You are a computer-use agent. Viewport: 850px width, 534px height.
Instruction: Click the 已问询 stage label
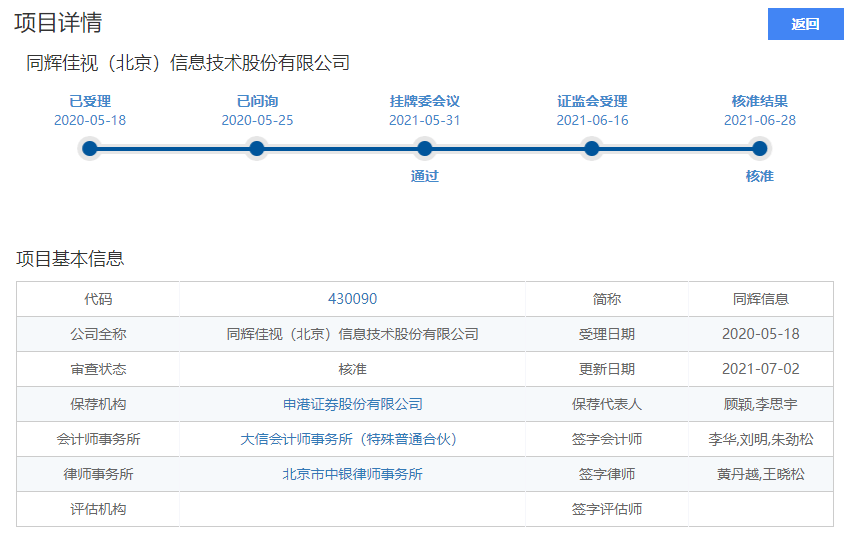tap(257, 101)
